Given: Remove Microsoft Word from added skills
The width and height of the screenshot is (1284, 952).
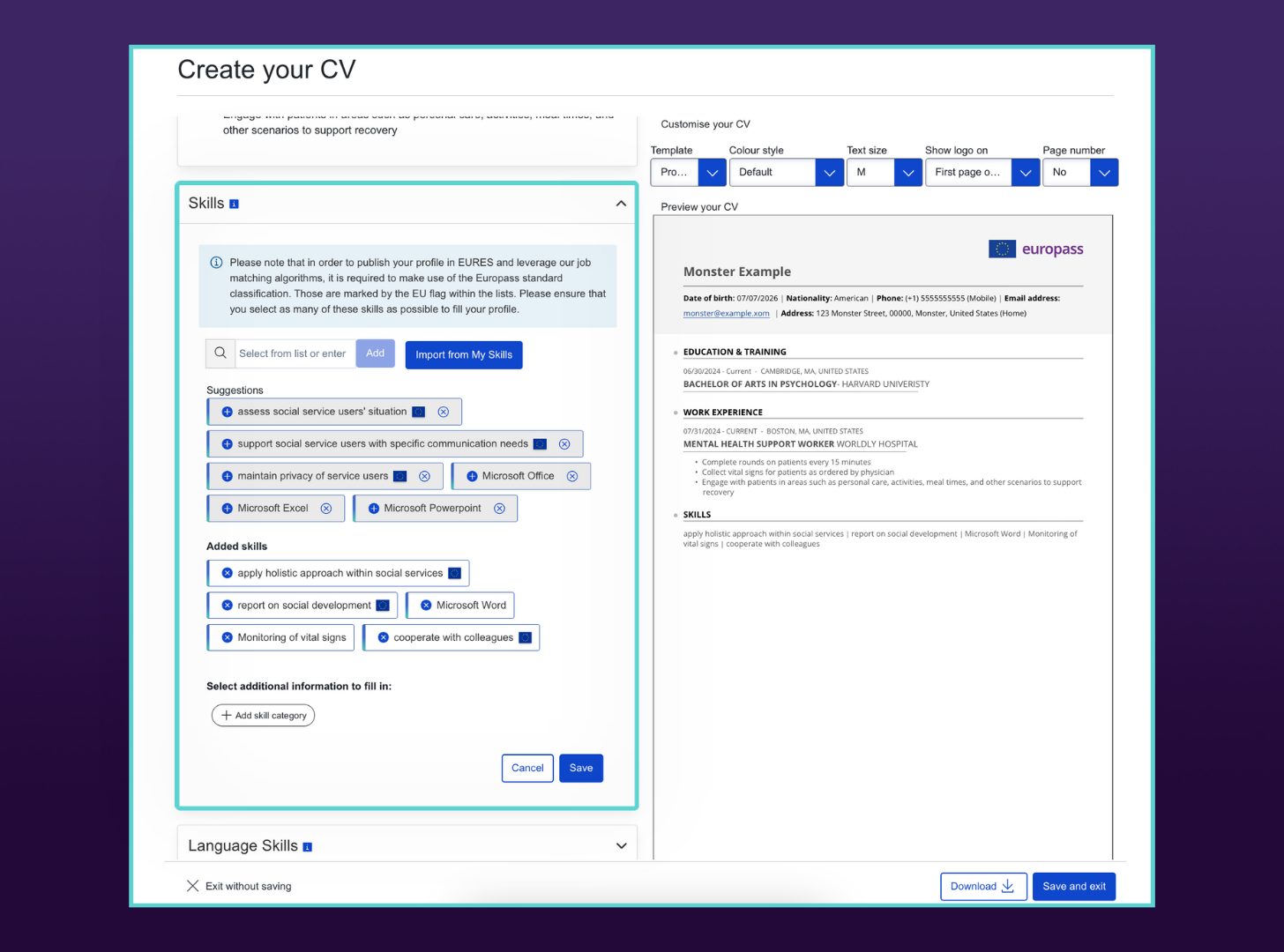Looking at the screenshot, I should (x=426, y=606).
